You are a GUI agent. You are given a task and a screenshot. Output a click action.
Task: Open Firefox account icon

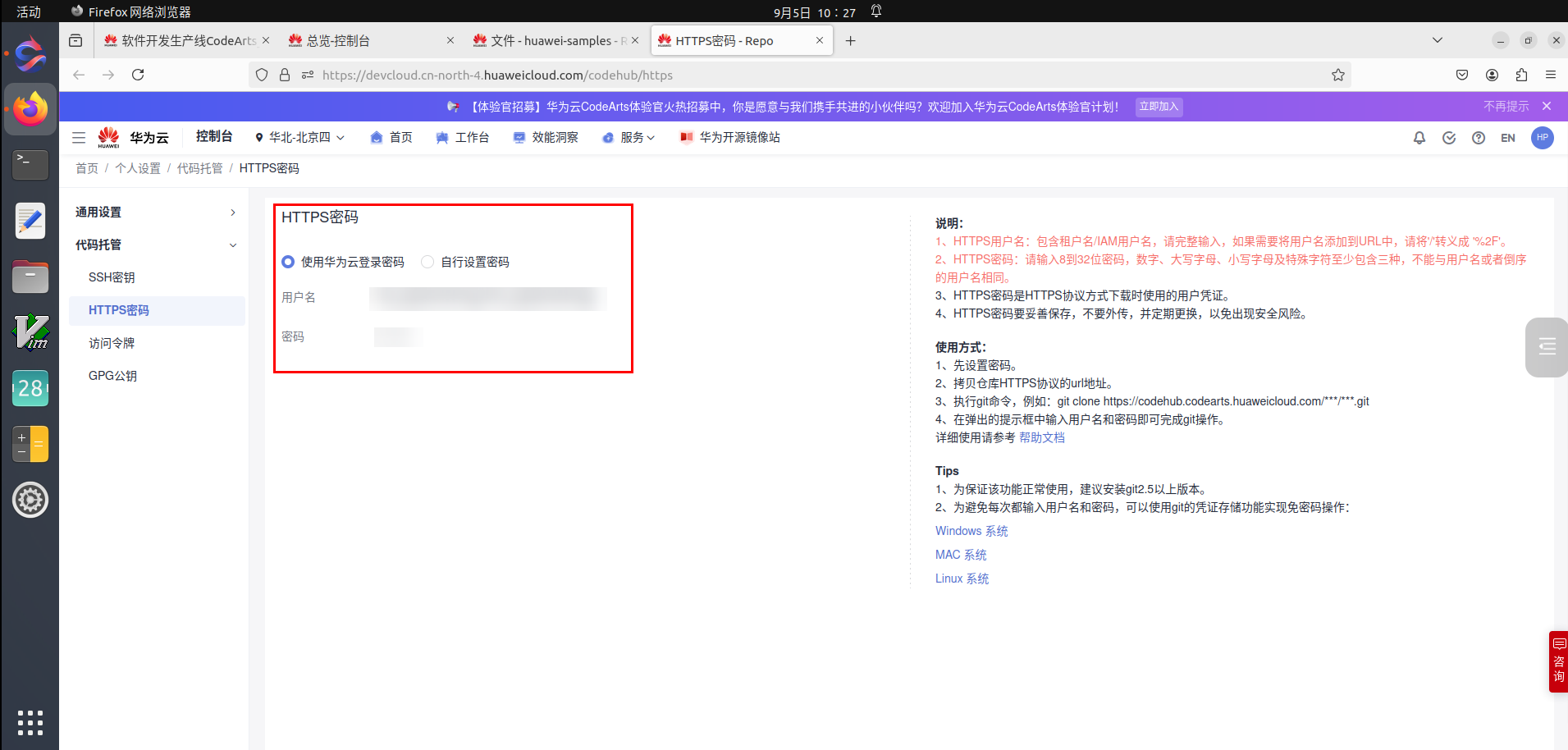1492,75
